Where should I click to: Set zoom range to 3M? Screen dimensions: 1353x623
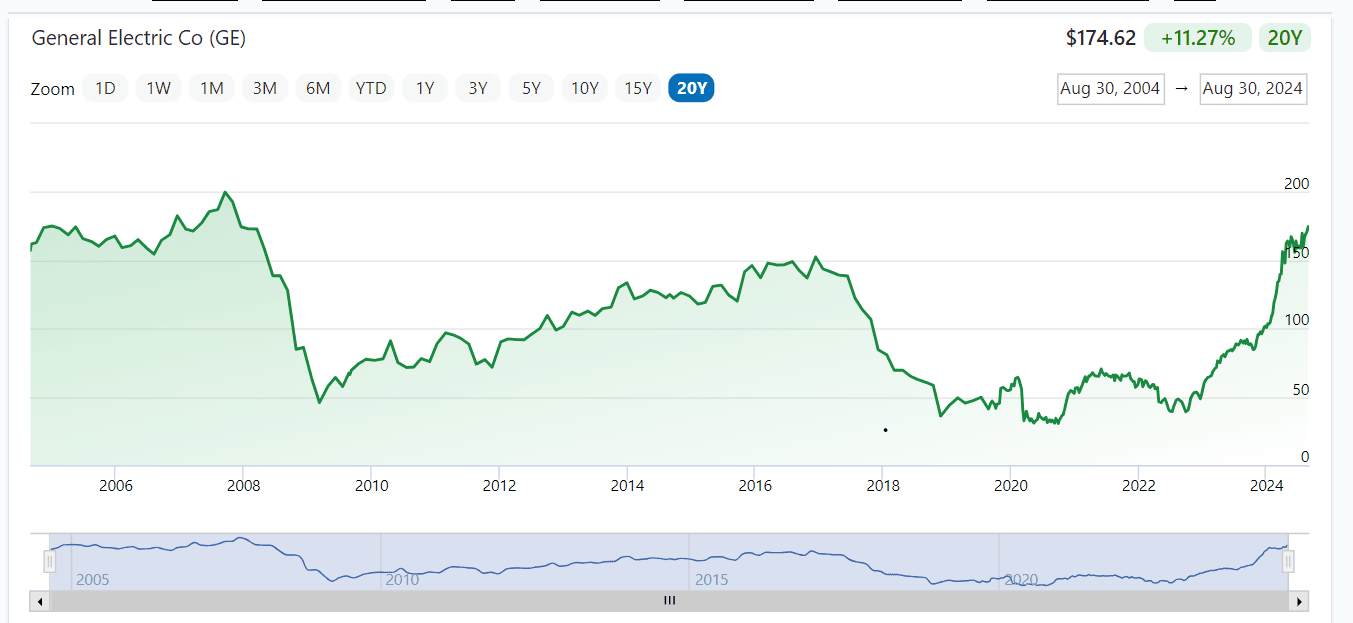point(264,89)
